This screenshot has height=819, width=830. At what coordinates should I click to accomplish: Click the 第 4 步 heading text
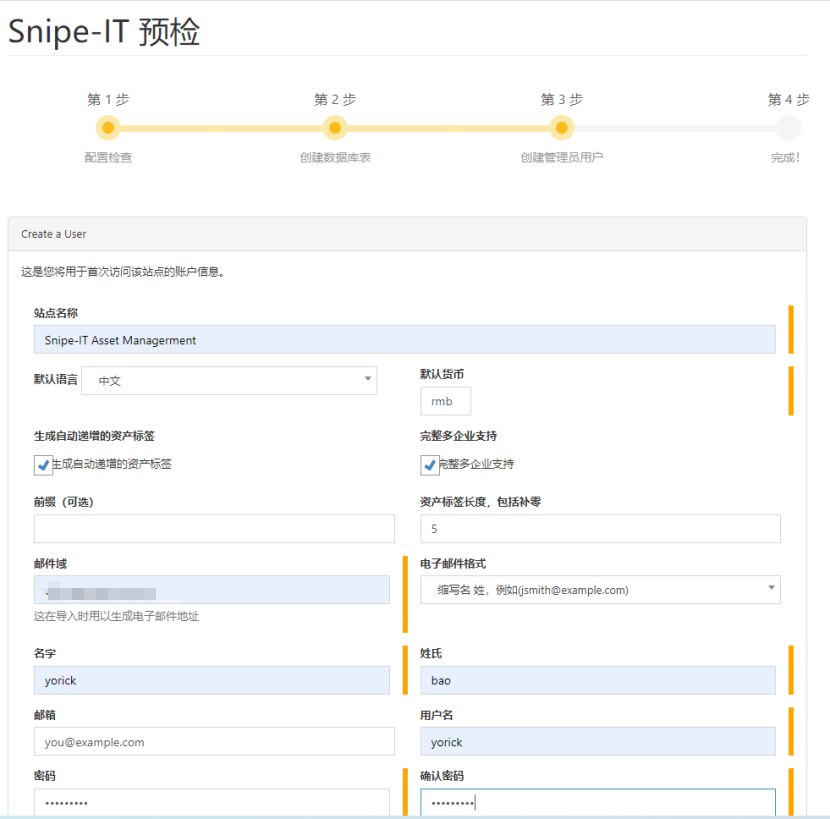pos(788,99)
